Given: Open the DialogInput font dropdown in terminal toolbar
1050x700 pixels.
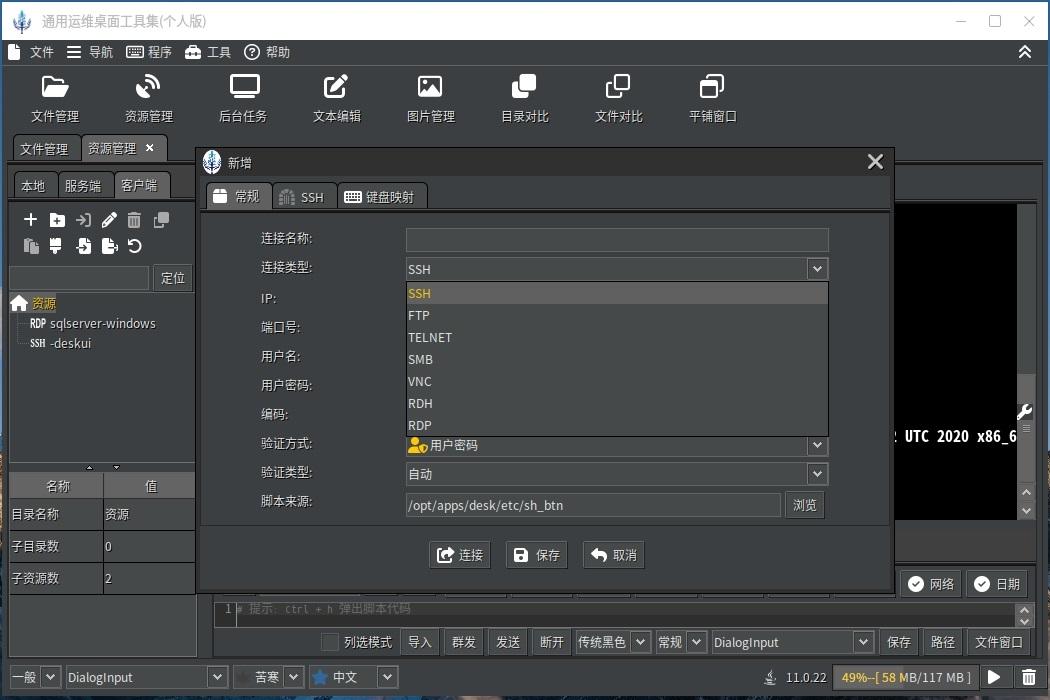Looking at the screenshot, I should point(793,642).
